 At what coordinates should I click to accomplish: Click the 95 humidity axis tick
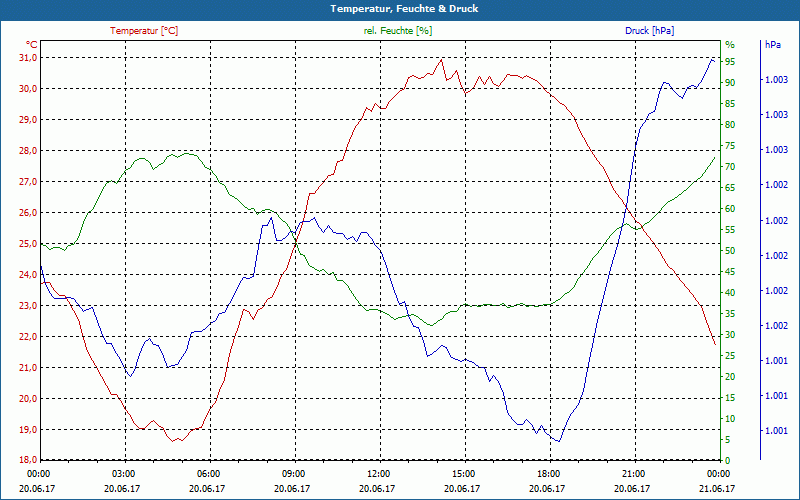tap(730, 62)
